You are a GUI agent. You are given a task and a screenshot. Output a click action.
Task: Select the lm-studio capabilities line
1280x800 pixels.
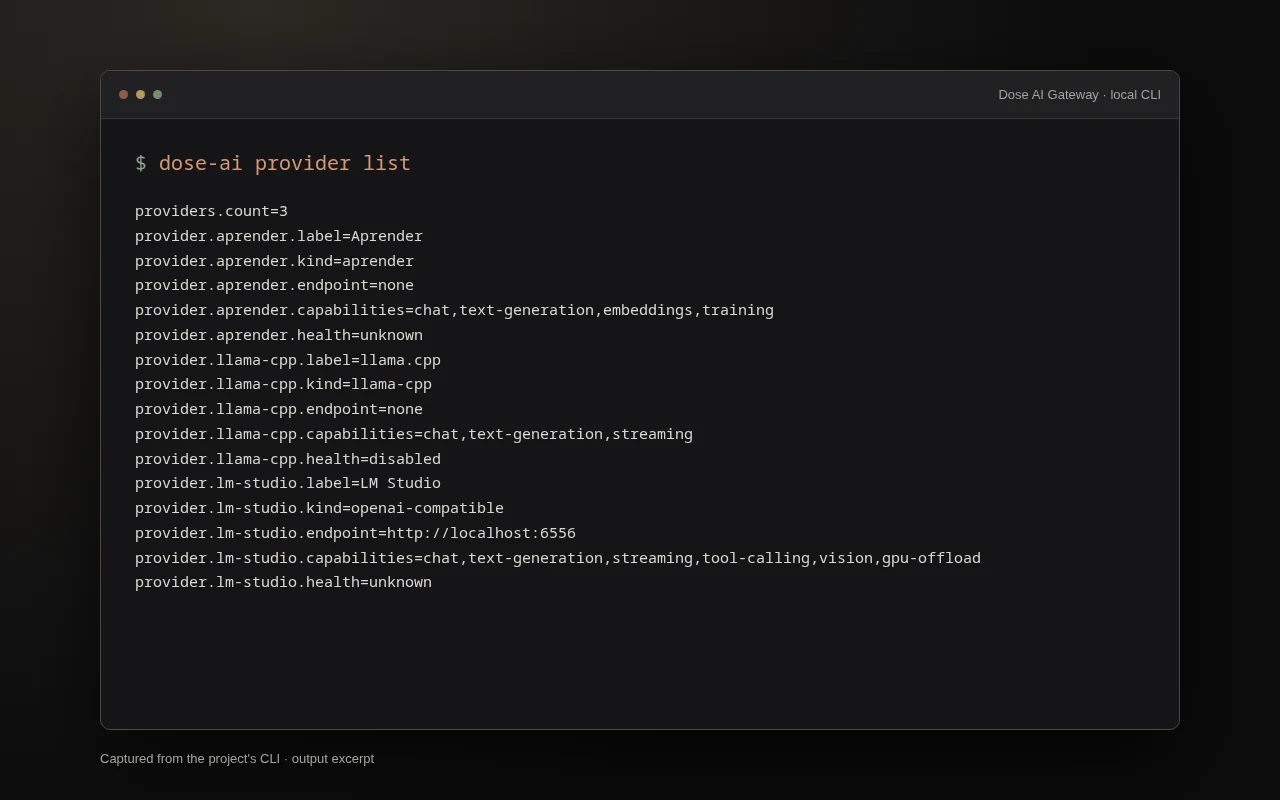point(558,558)
